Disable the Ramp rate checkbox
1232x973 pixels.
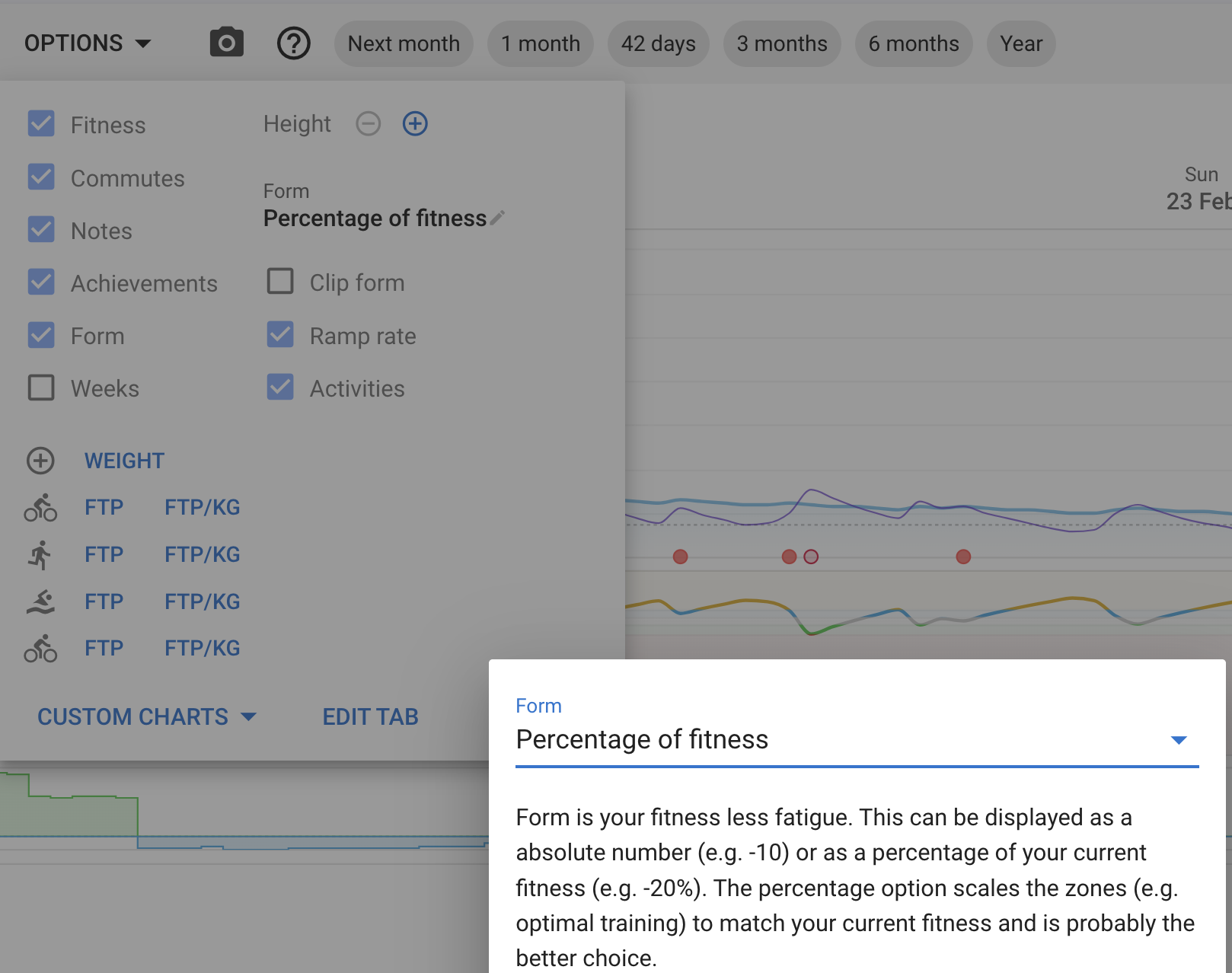280,334
